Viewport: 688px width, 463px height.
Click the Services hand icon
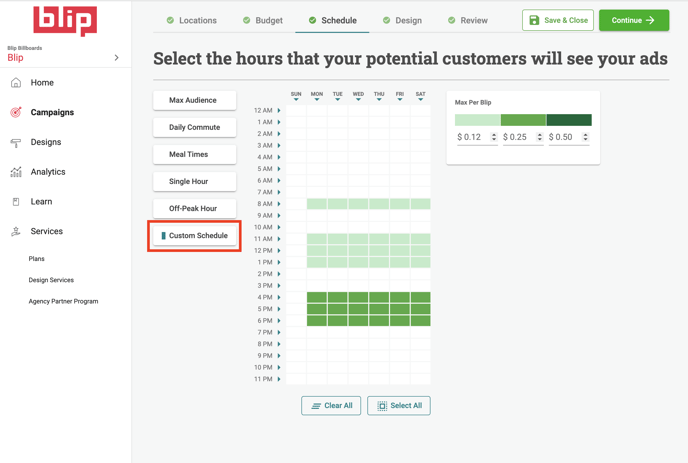[16, 231]
